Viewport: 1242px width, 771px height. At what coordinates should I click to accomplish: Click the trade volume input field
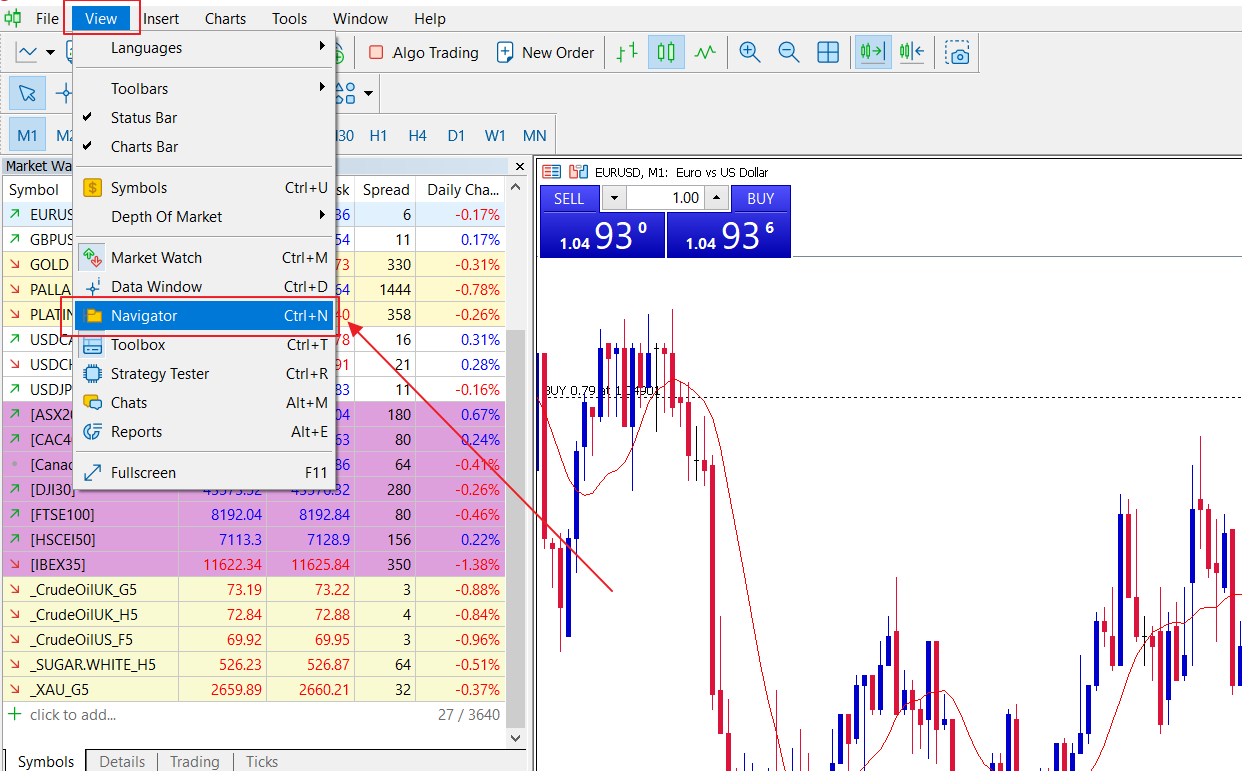(x=667, y=198)
